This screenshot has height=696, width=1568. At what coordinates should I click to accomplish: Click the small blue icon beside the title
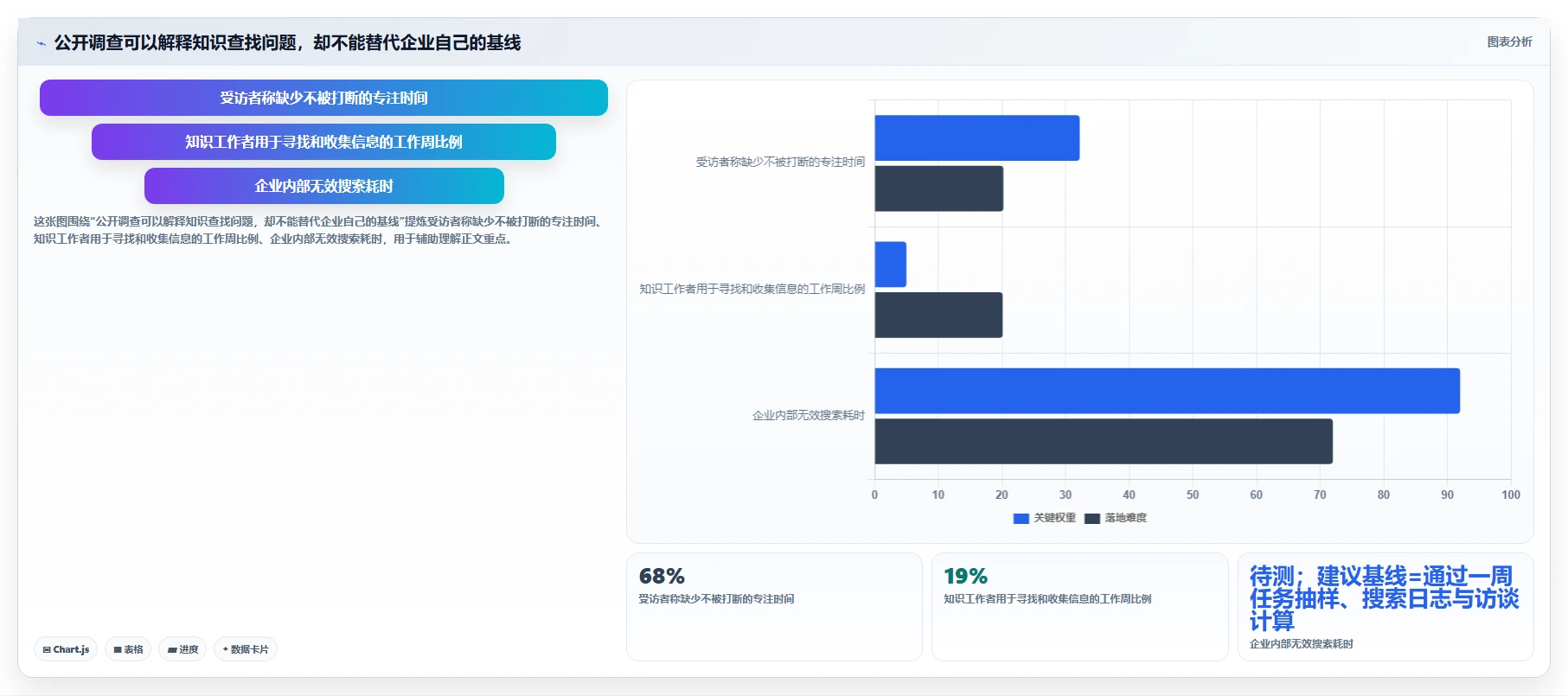click(x=41, y=43)
